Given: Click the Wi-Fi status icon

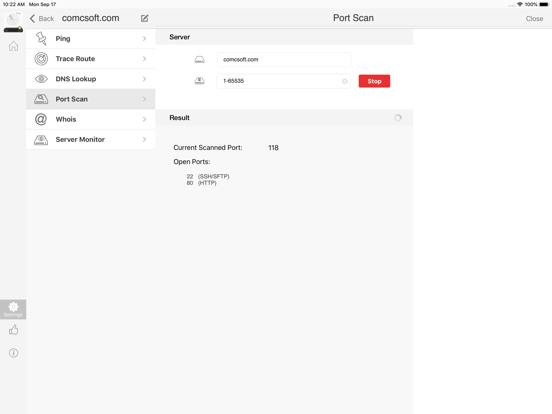Looking at the screenshot, I should [520, 4].
